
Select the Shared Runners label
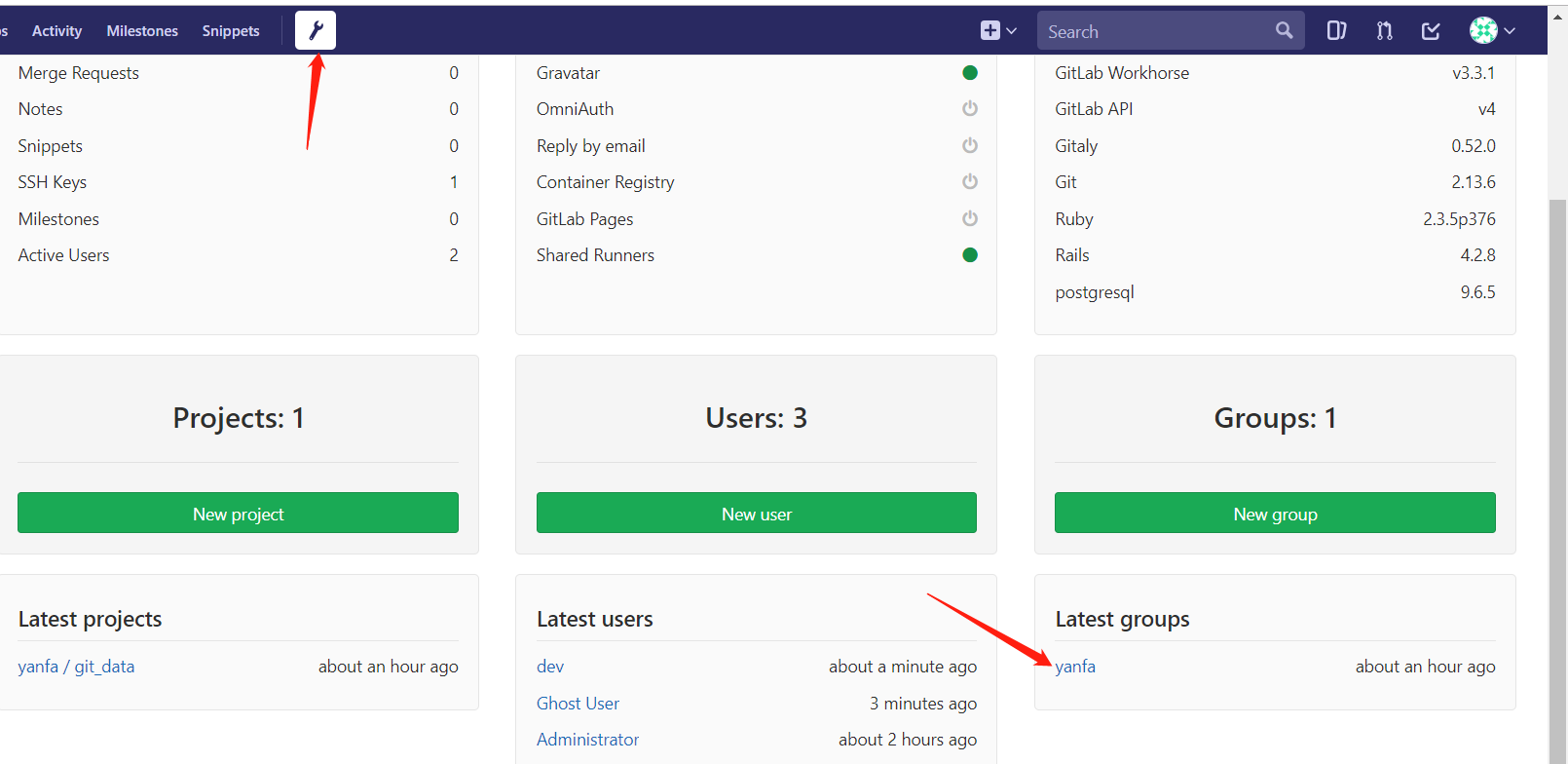pyautogui.click(x=595, y=255)
